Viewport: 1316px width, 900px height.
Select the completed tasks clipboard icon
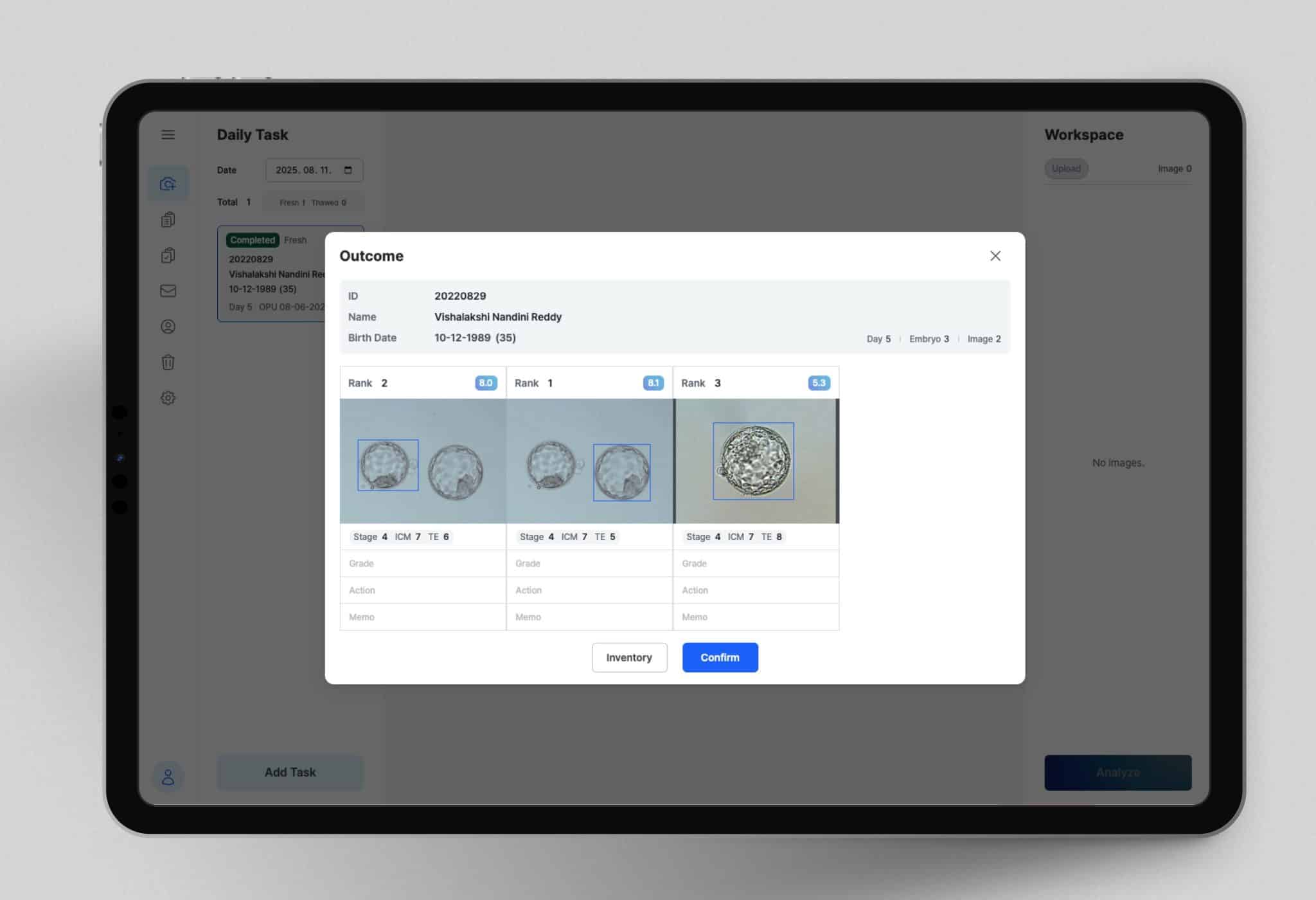(x=168, y=255)
